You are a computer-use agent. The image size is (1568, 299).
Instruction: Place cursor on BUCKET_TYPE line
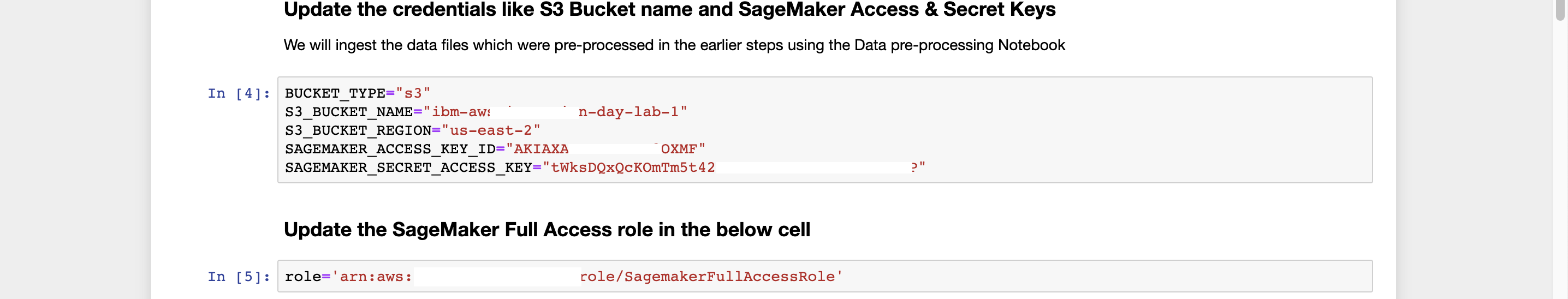(357, 94)
